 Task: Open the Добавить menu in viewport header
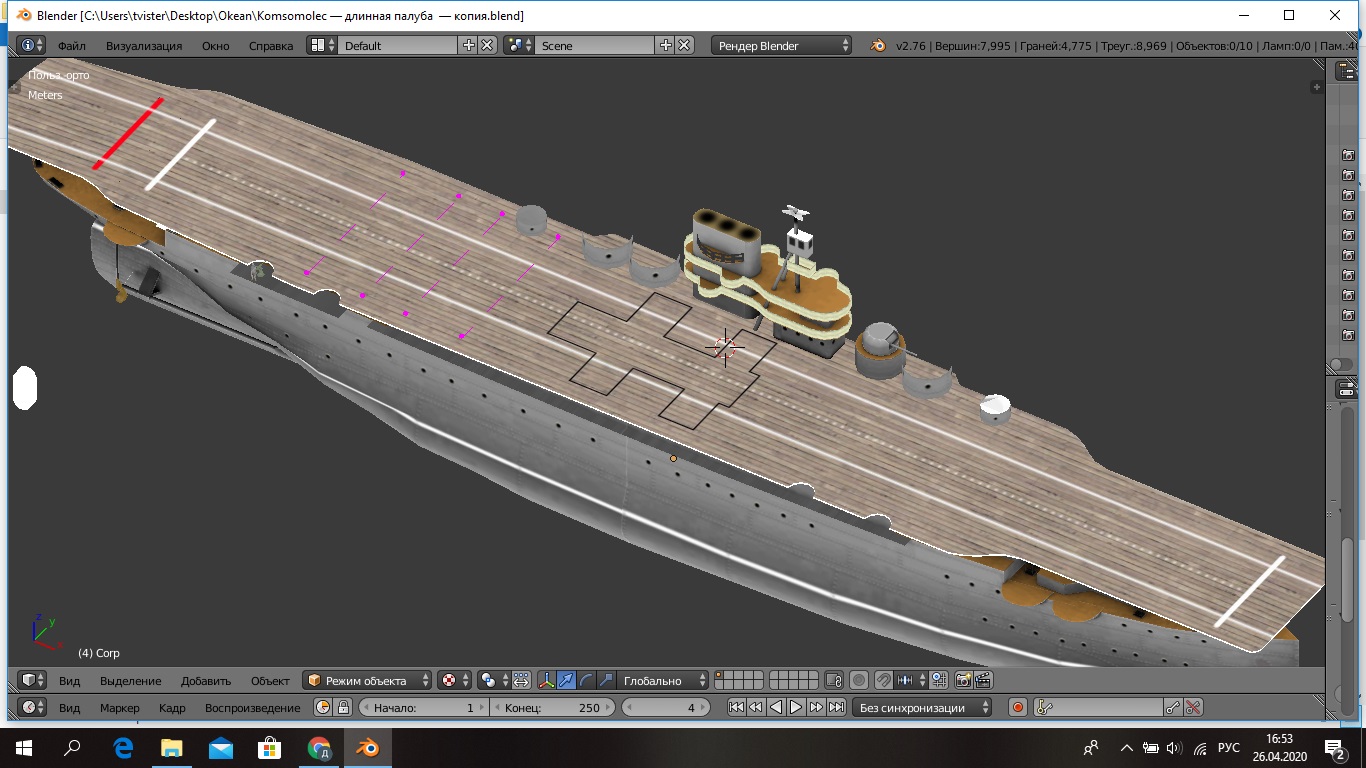click(206, 680)
